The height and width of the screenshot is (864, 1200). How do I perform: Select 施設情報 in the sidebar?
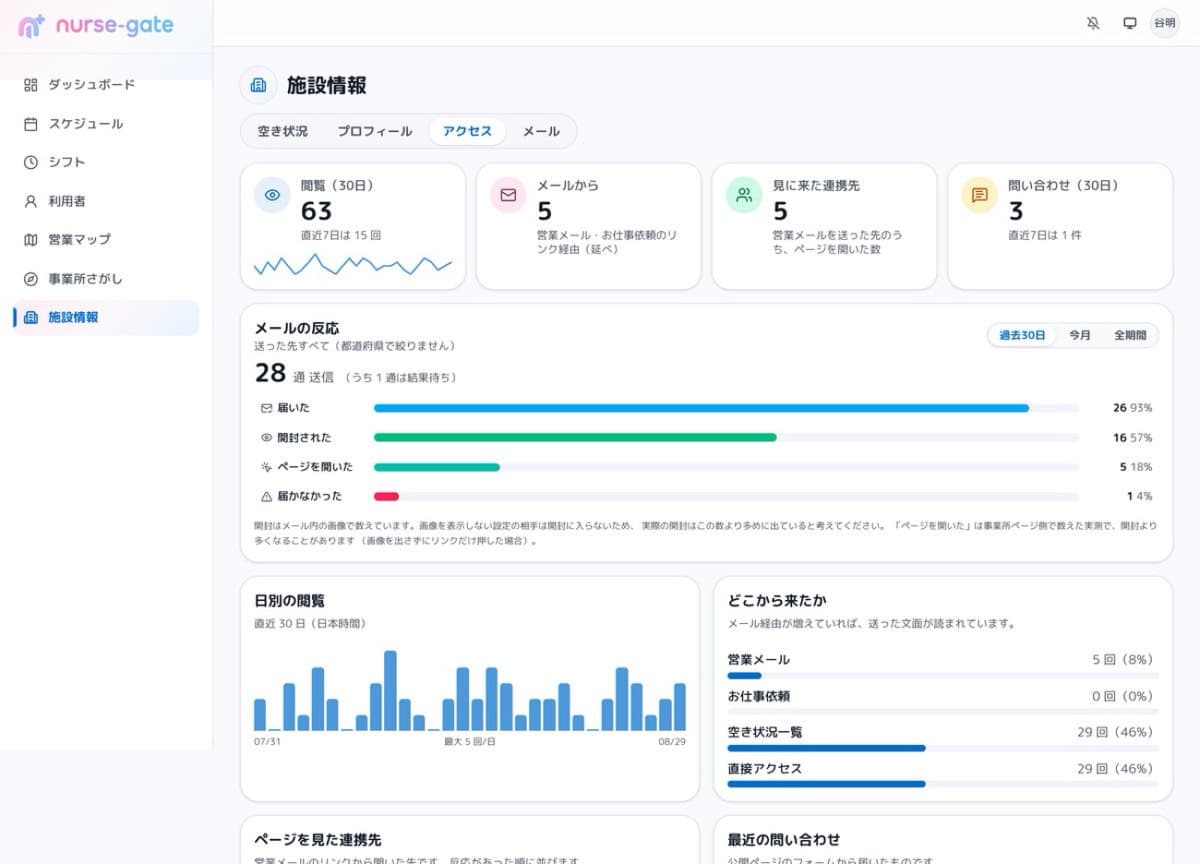106,318
